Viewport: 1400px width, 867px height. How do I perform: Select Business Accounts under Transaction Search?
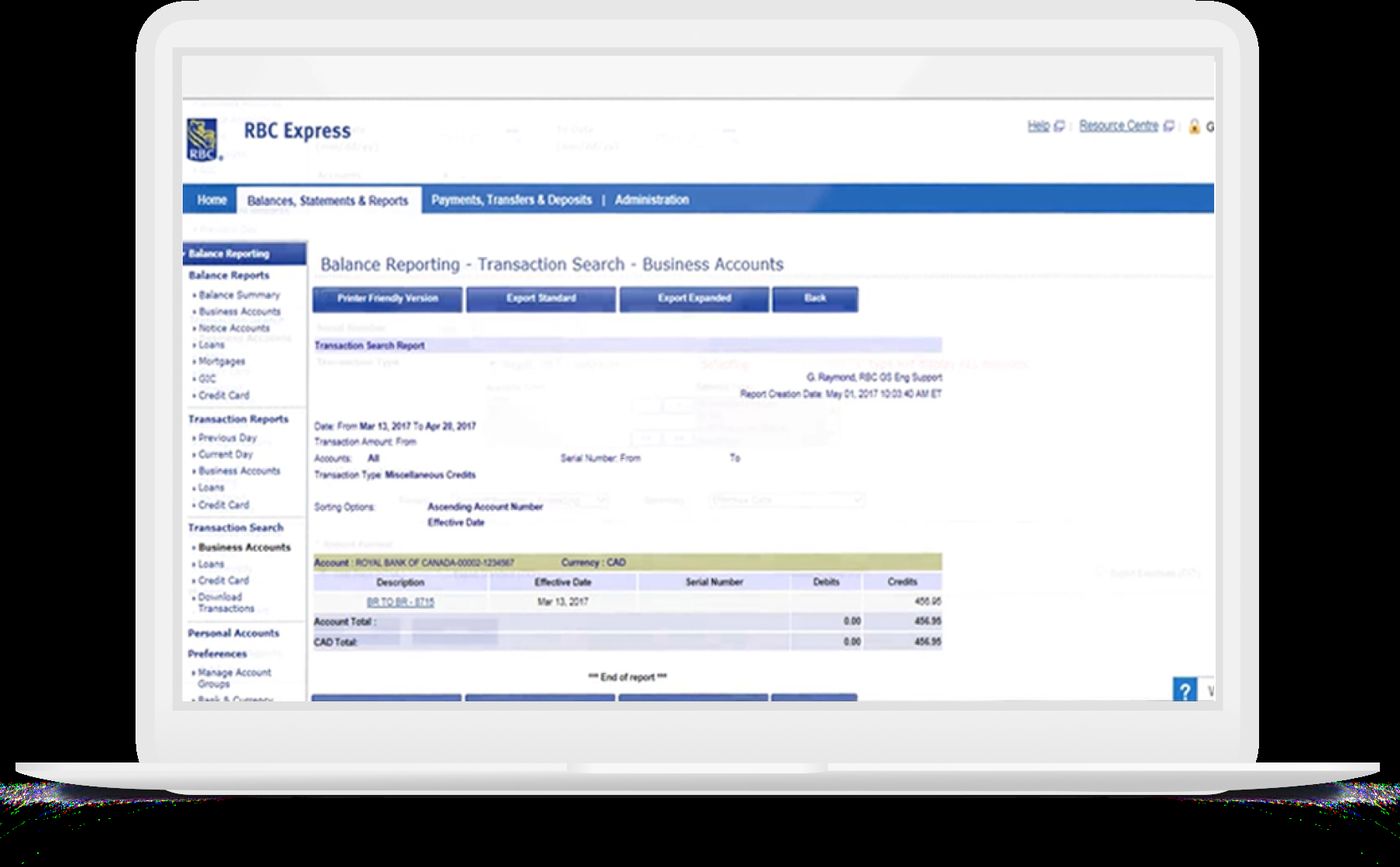coord(244,547)
